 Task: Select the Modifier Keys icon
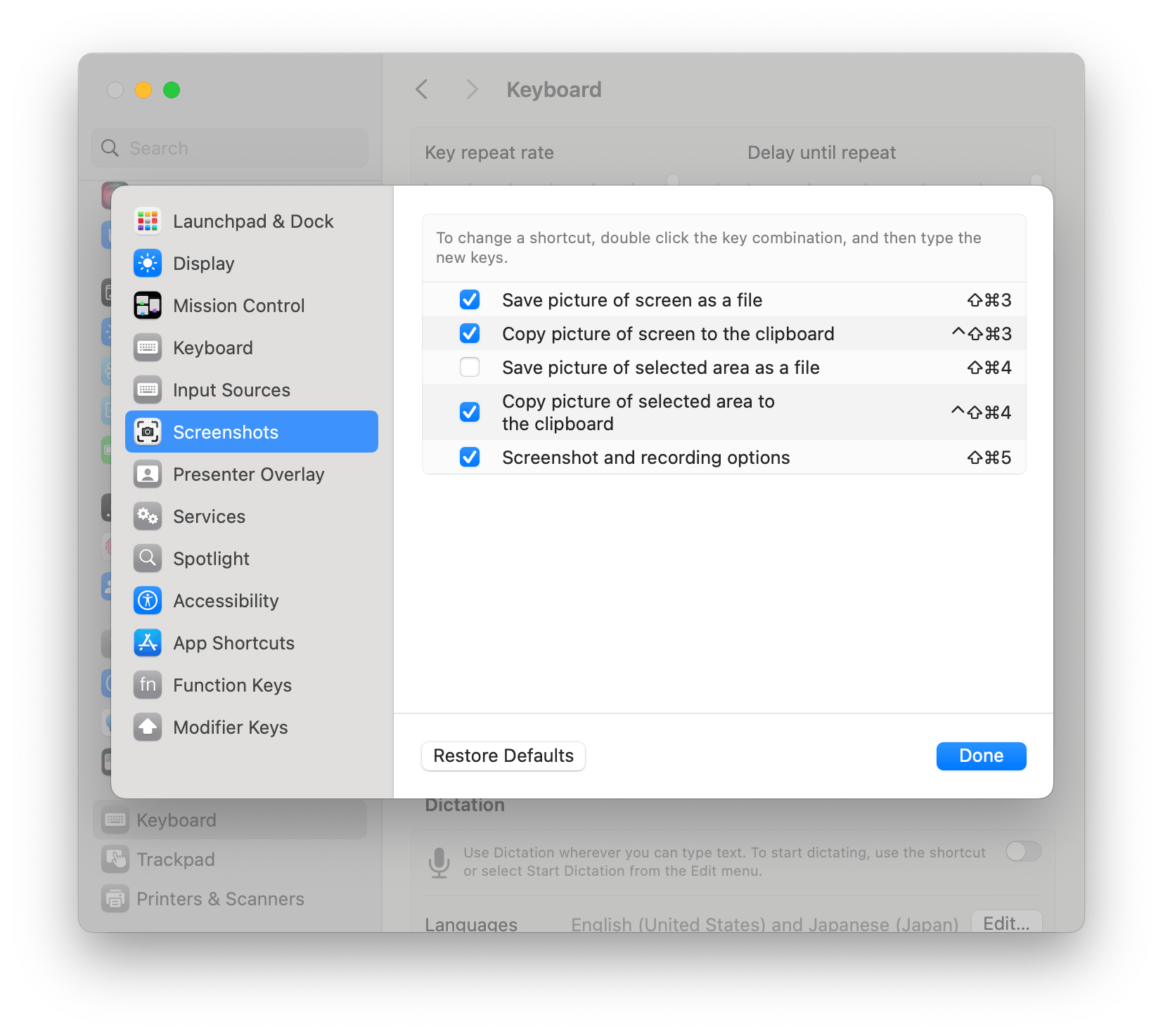pyautogui.click(x=148, y=727)
